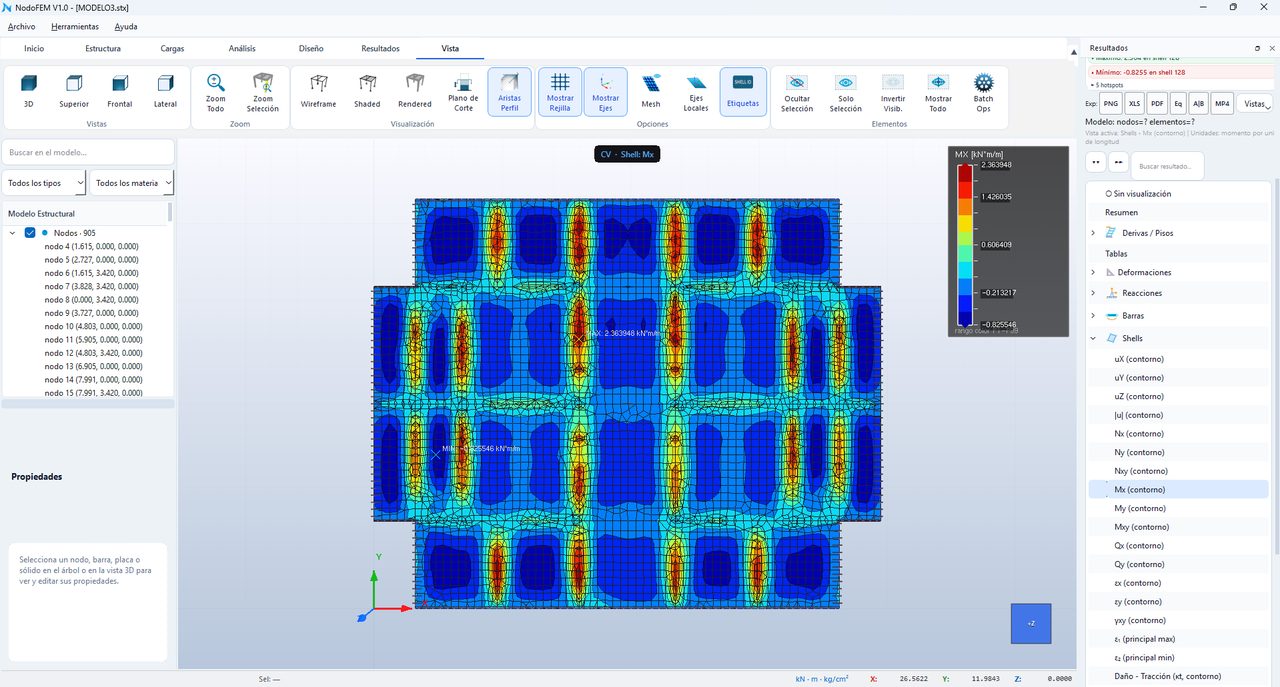Viewport: 1280px width, 687px height.
Task: Toggle Mostrar Rejilla grid display
Action: [560, 92]
